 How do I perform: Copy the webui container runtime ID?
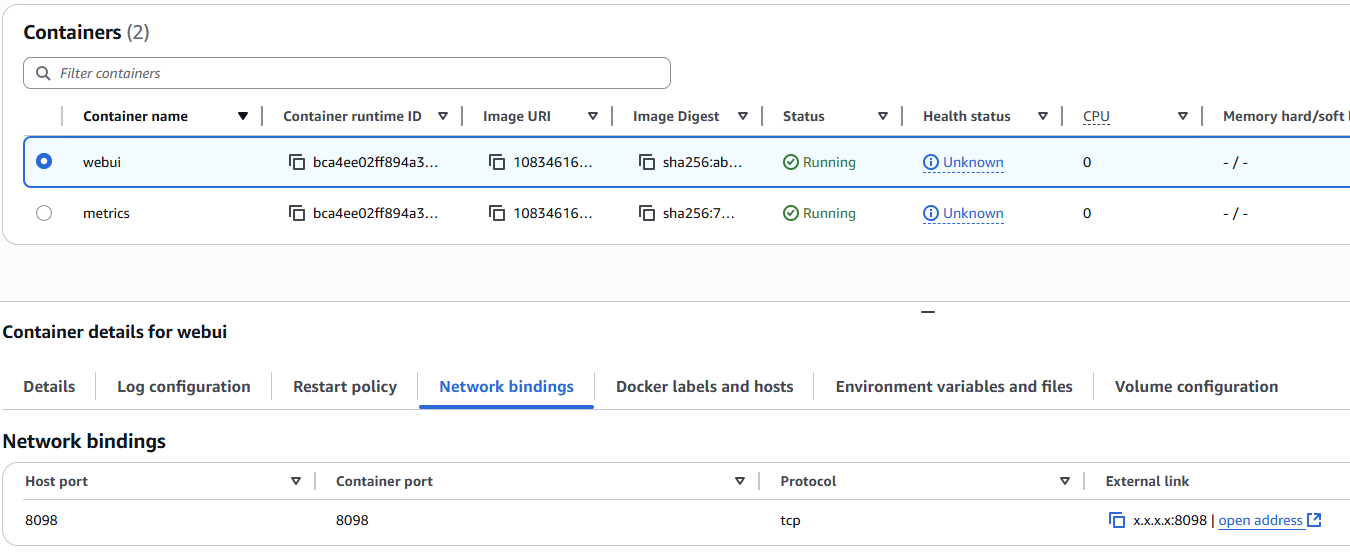[x=296, y=162]
